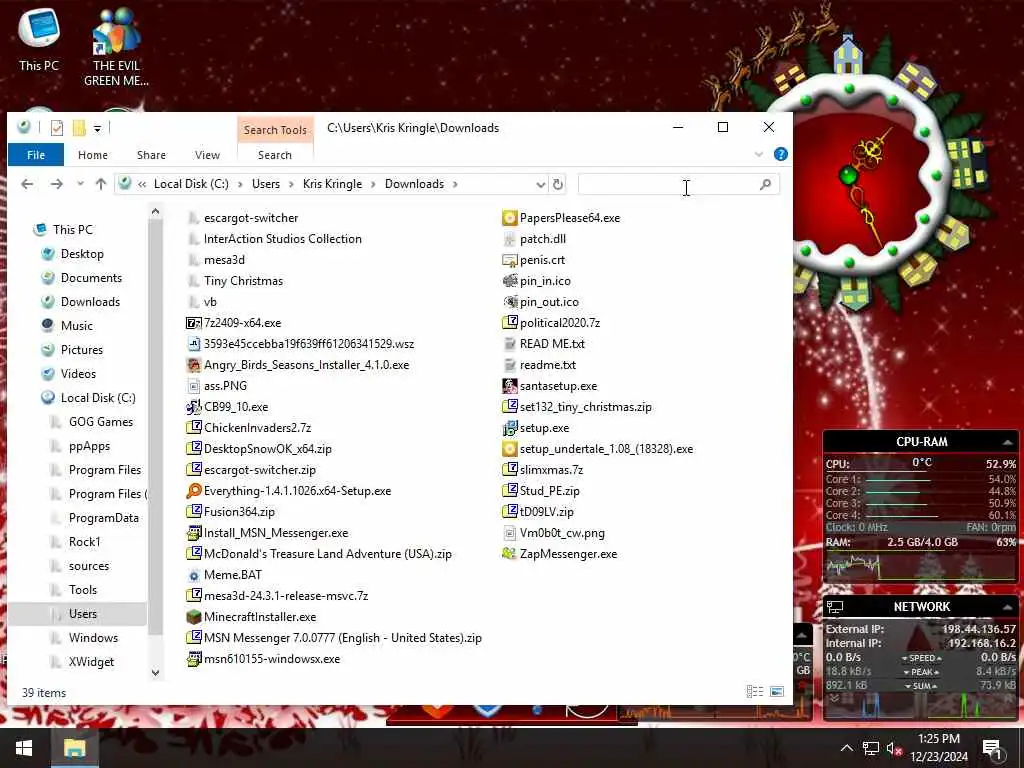This screenshot has width=1024, height=768.
Task: Switch to the View ribbon tab
Action: click(207, 155)
